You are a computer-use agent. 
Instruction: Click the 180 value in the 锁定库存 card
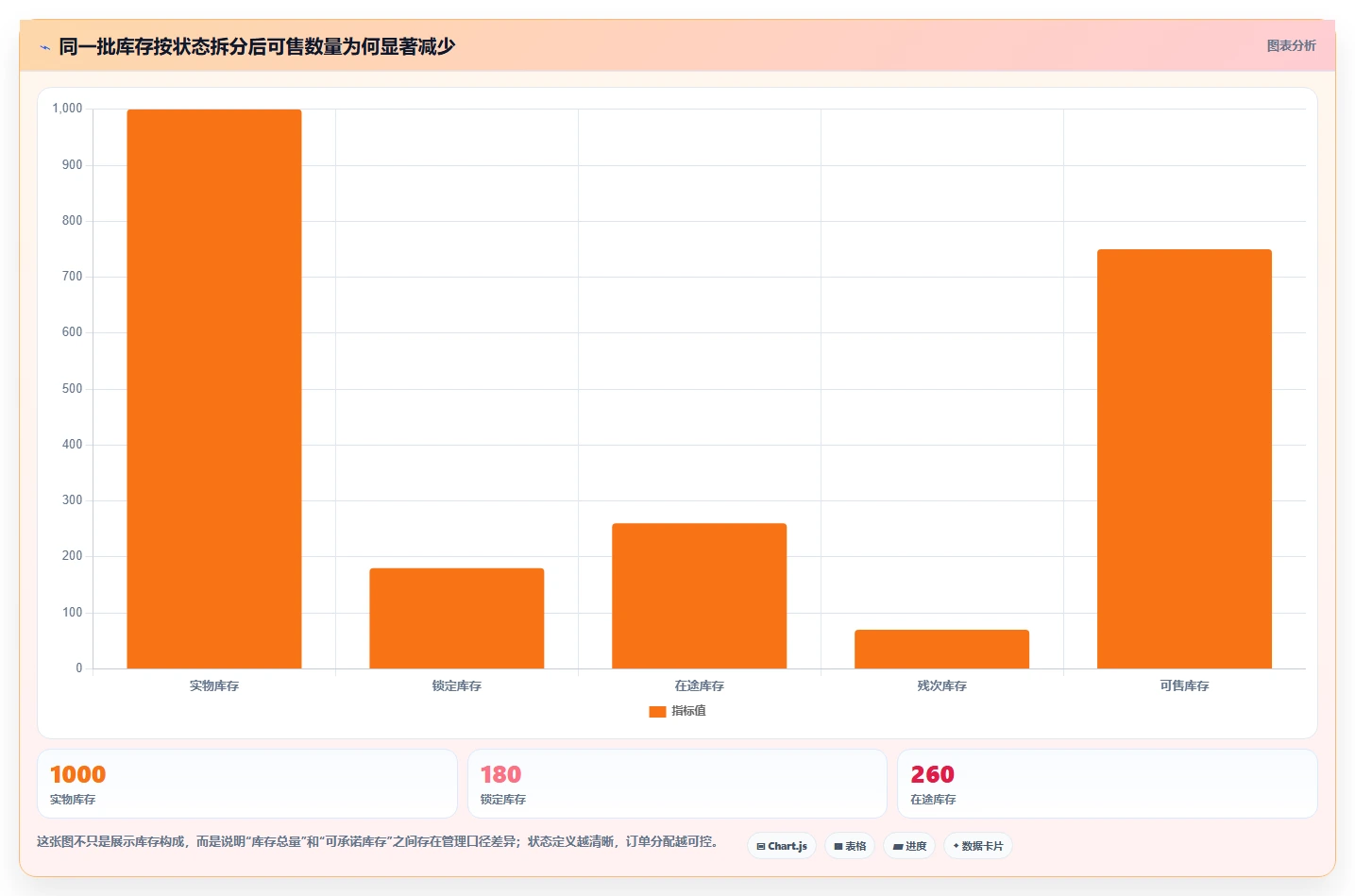500,775
